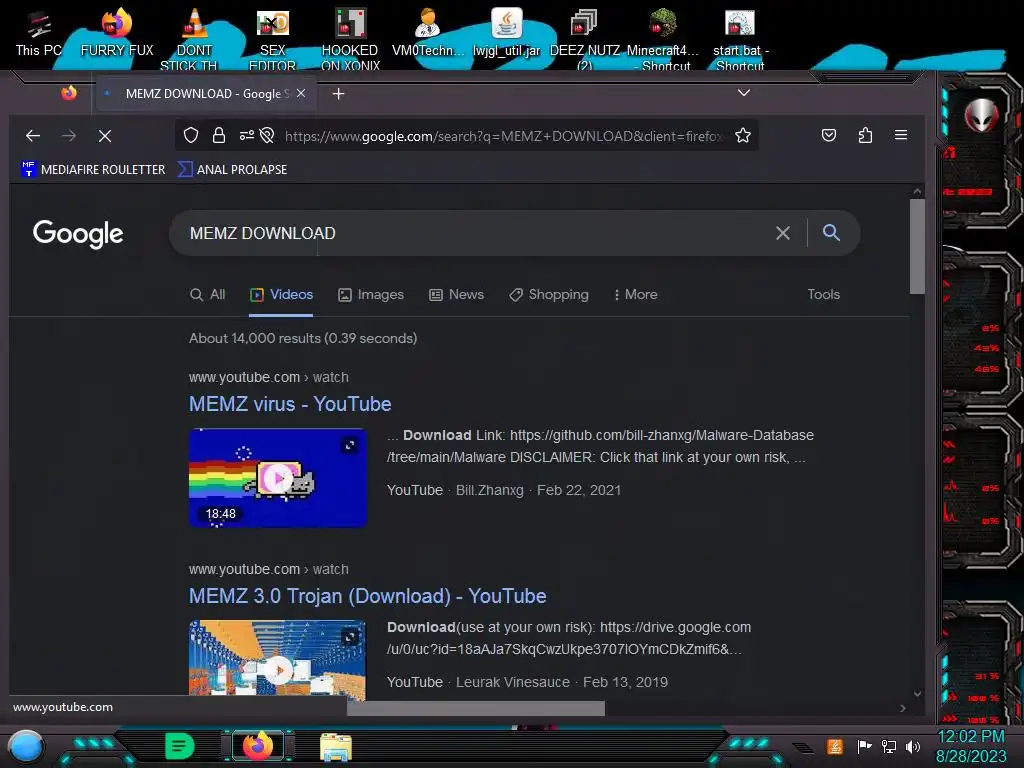Switch to Images results tab

(370, 295)
